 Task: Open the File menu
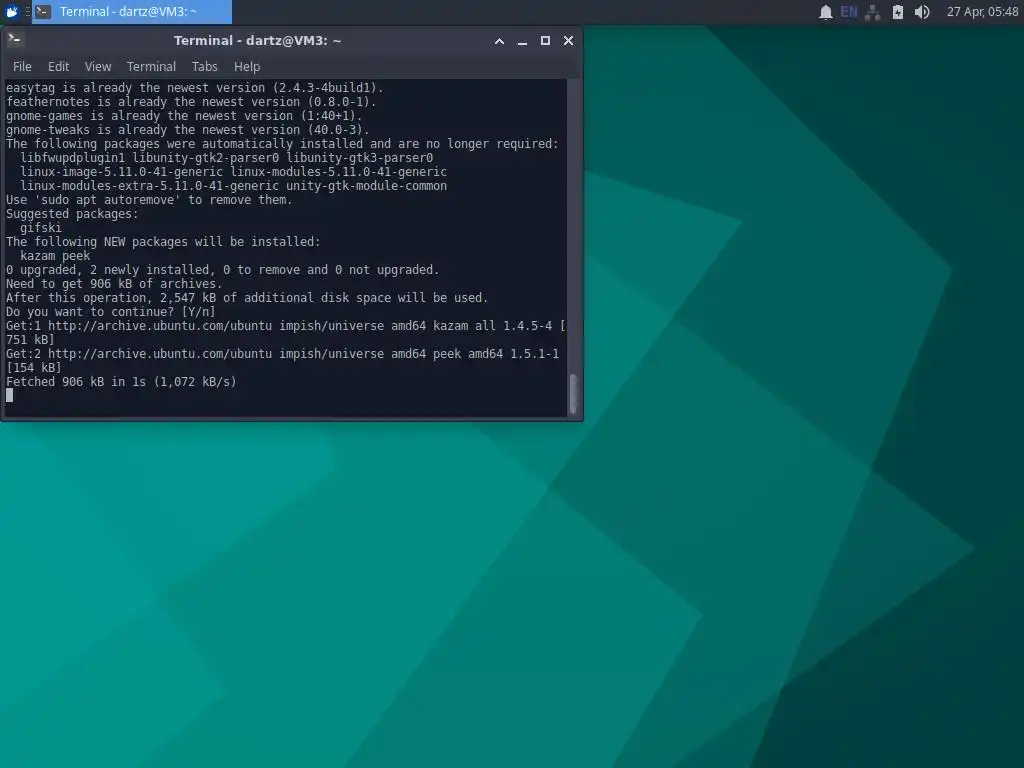pos(22,67)
